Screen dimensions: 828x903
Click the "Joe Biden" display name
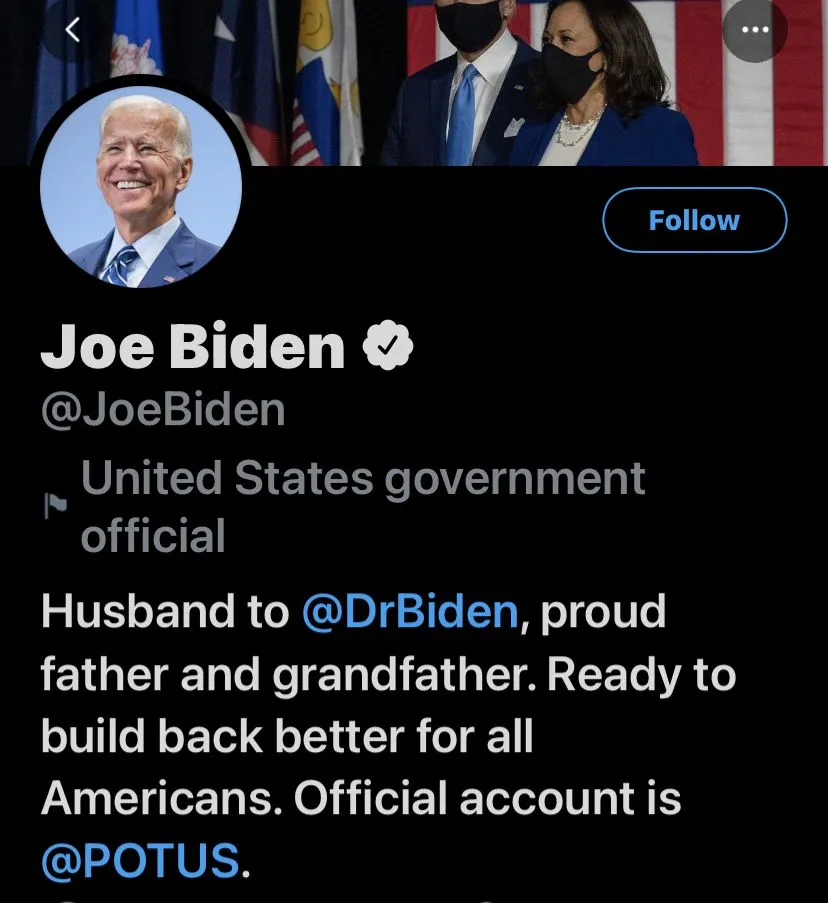(x=193, y=346)
